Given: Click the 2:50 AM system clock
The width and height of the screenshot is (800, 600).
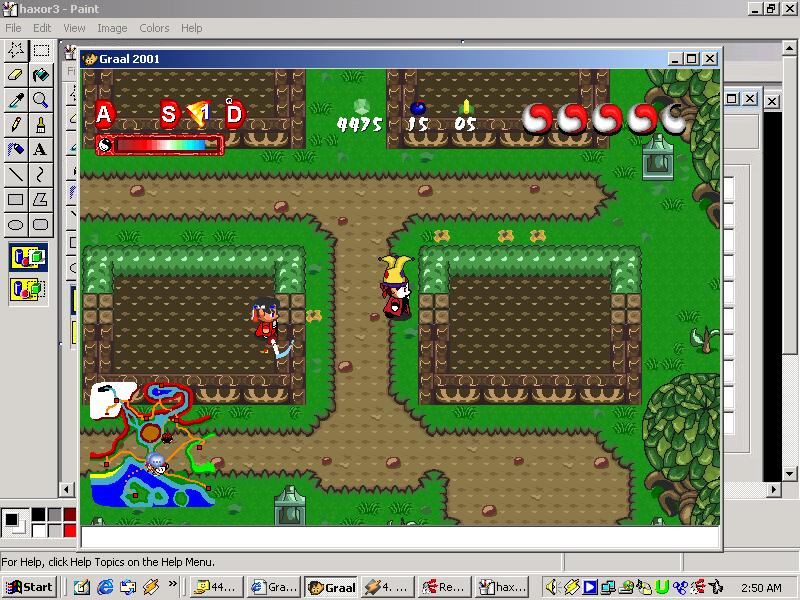Looking at the screenshot, I should [761, 588].
